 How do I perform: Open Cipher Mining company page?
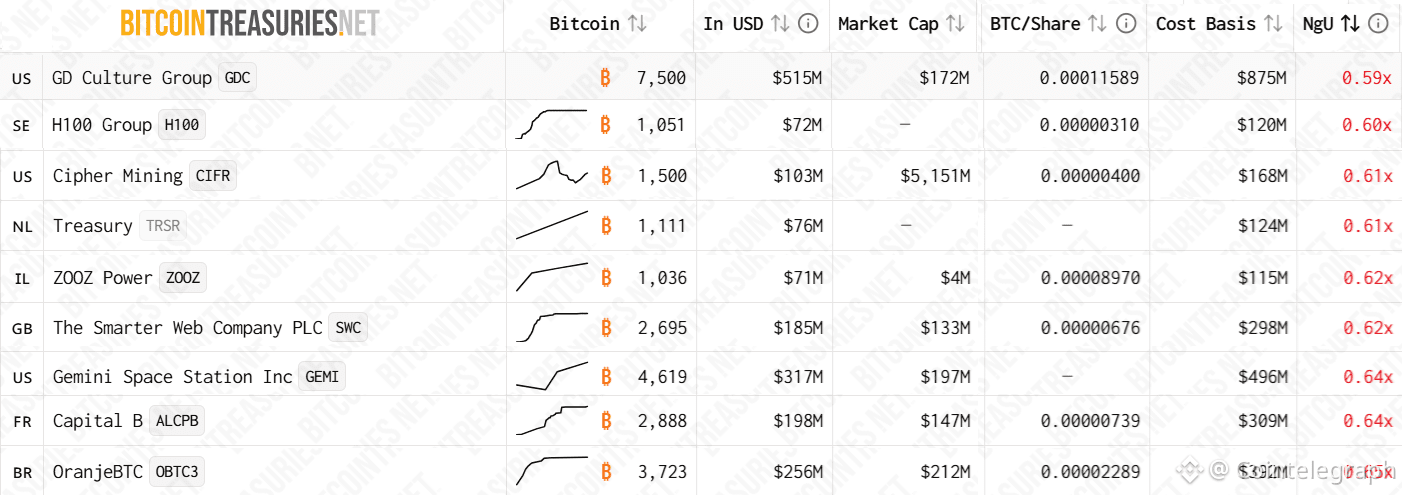pos(118,176)
